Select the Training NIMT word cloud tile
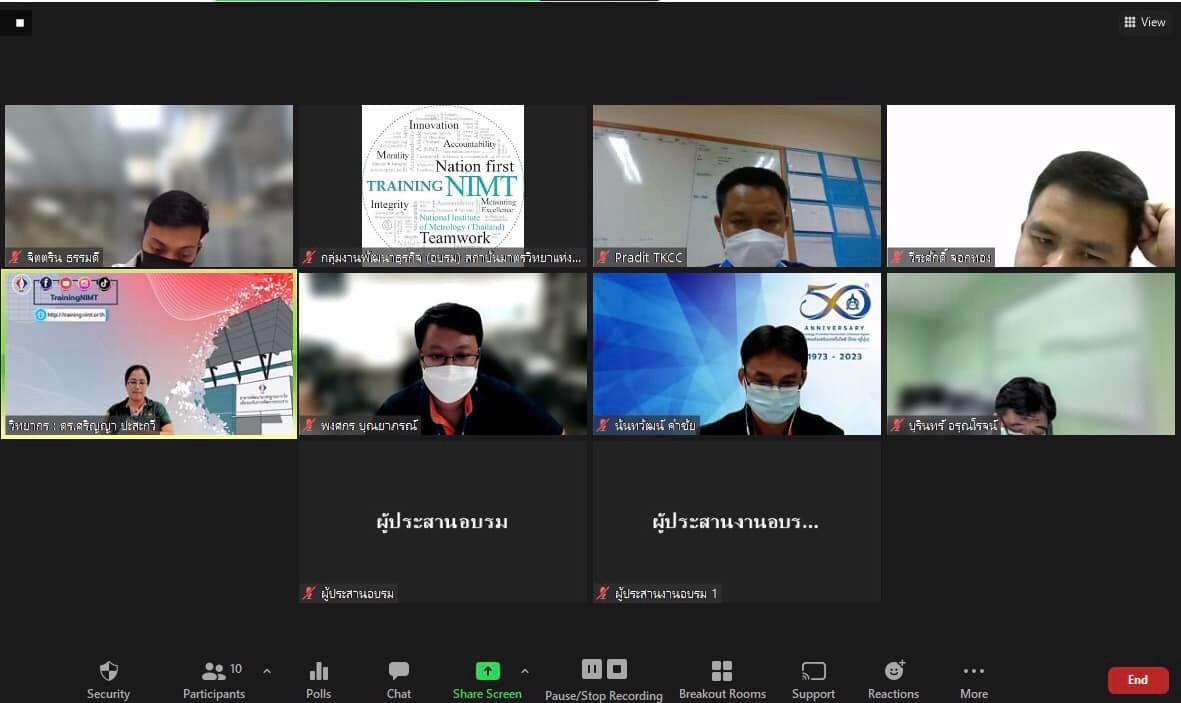 (x=443, y=185)
